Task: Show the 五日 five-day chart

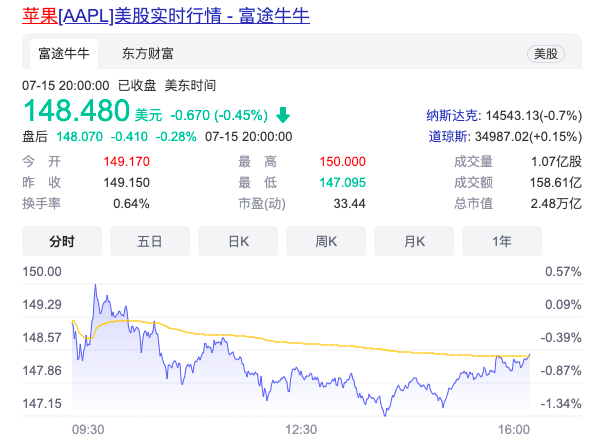Action: [x=150, y=241]
